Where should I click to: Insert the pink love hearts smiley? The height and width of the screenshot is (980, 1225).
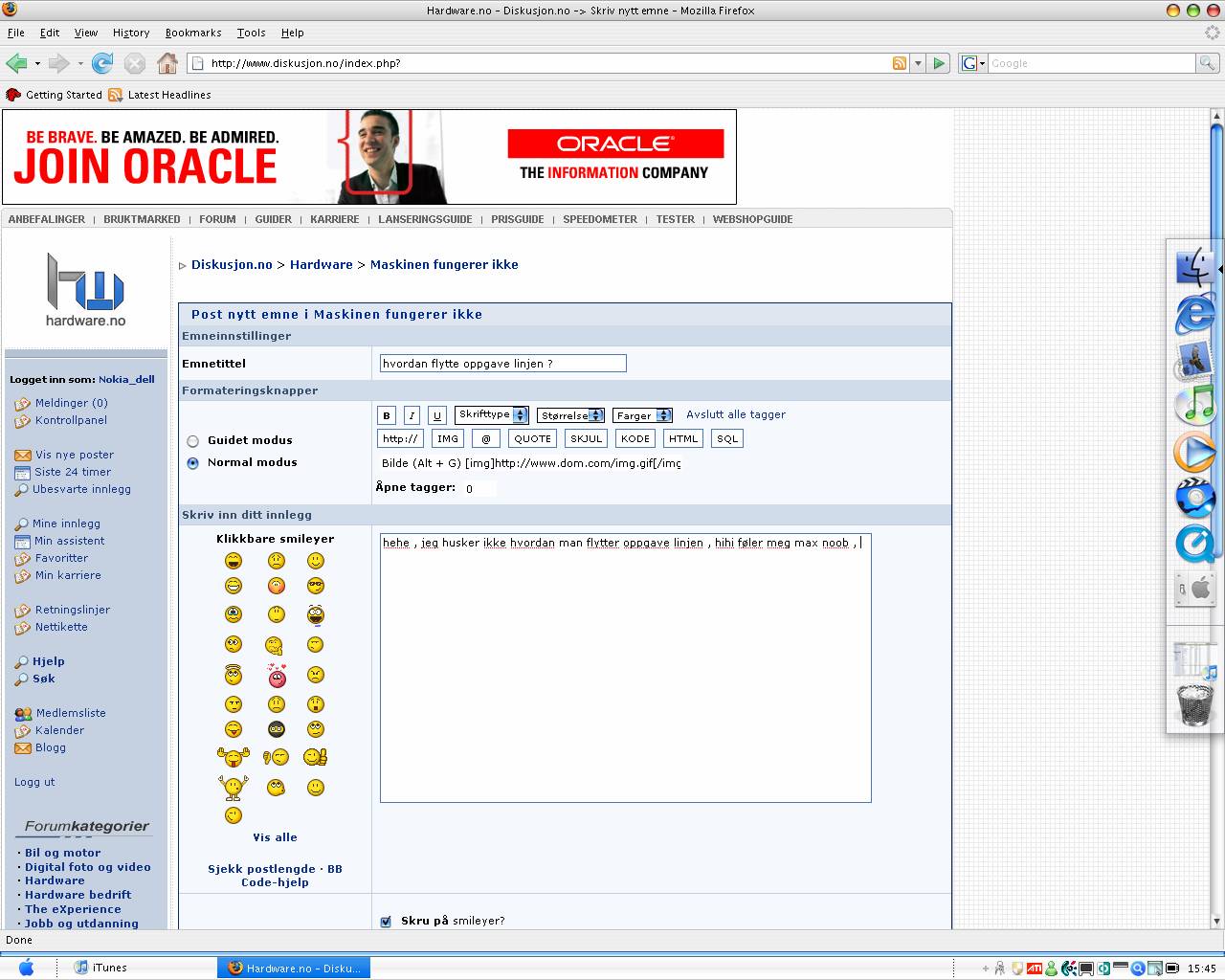coord(277,676)
